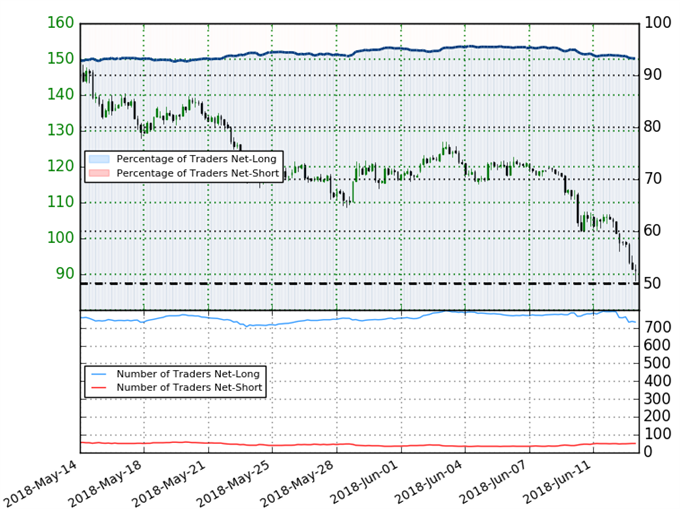
Task: Click the 2018-Jun-04 date label
Action: point(427,483)
